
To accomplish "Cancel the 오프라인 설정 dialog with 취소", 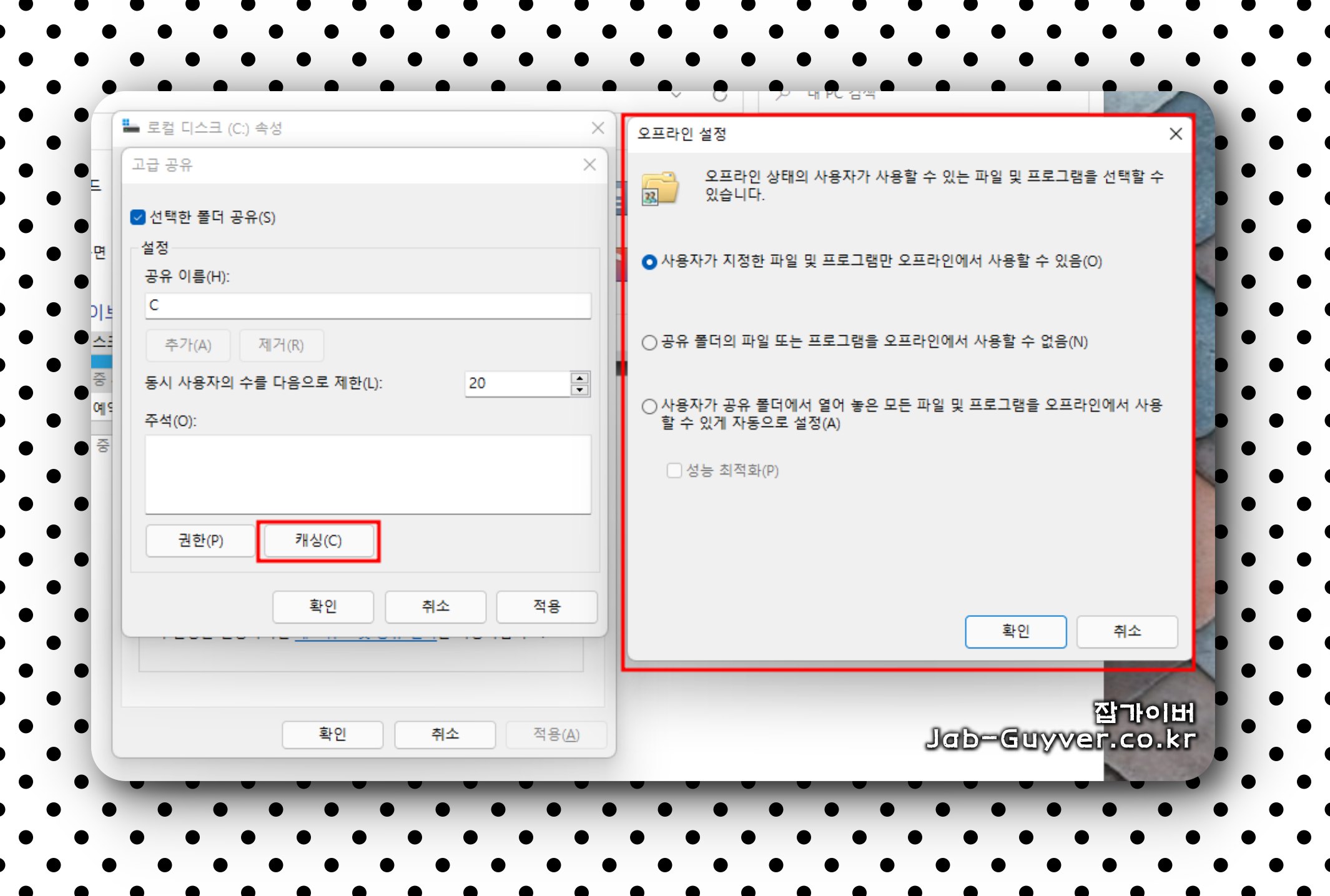I will tap(1126, 631).
